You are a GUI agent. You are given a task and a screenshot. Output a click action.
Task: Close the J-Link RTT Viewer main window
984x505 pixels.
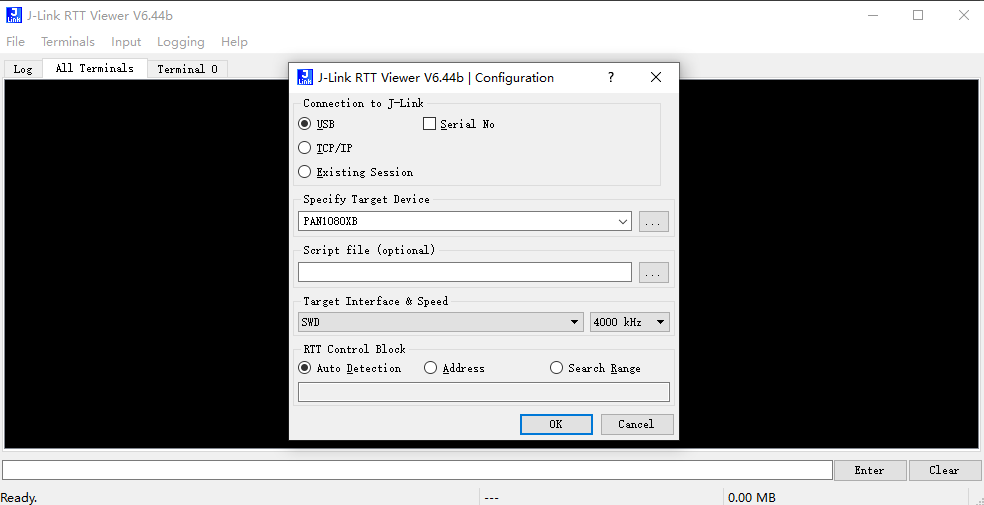[964, 15]
